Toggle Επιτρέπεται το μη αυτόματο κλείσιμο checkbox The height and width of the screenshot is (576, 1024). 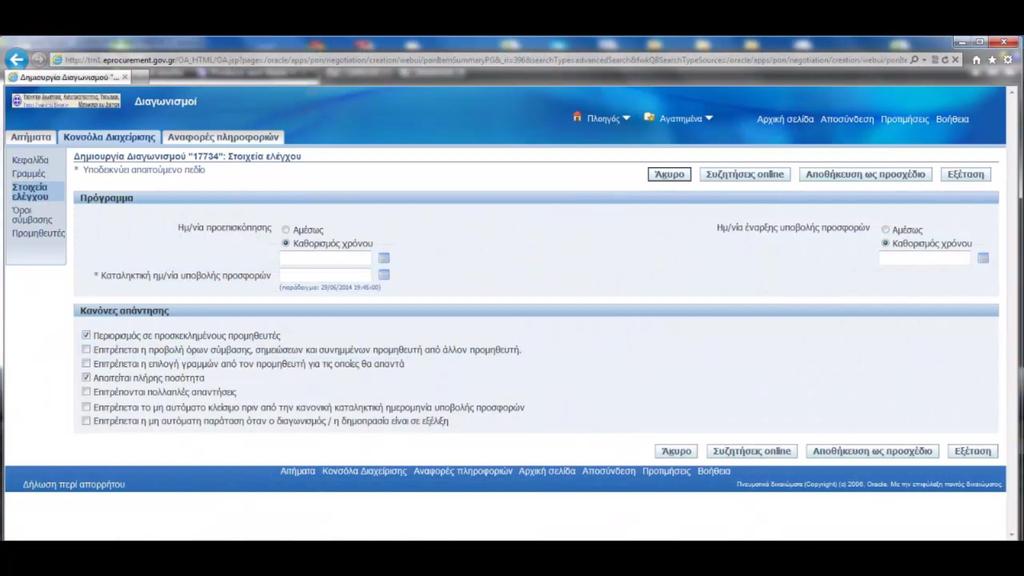coord(86,407)
